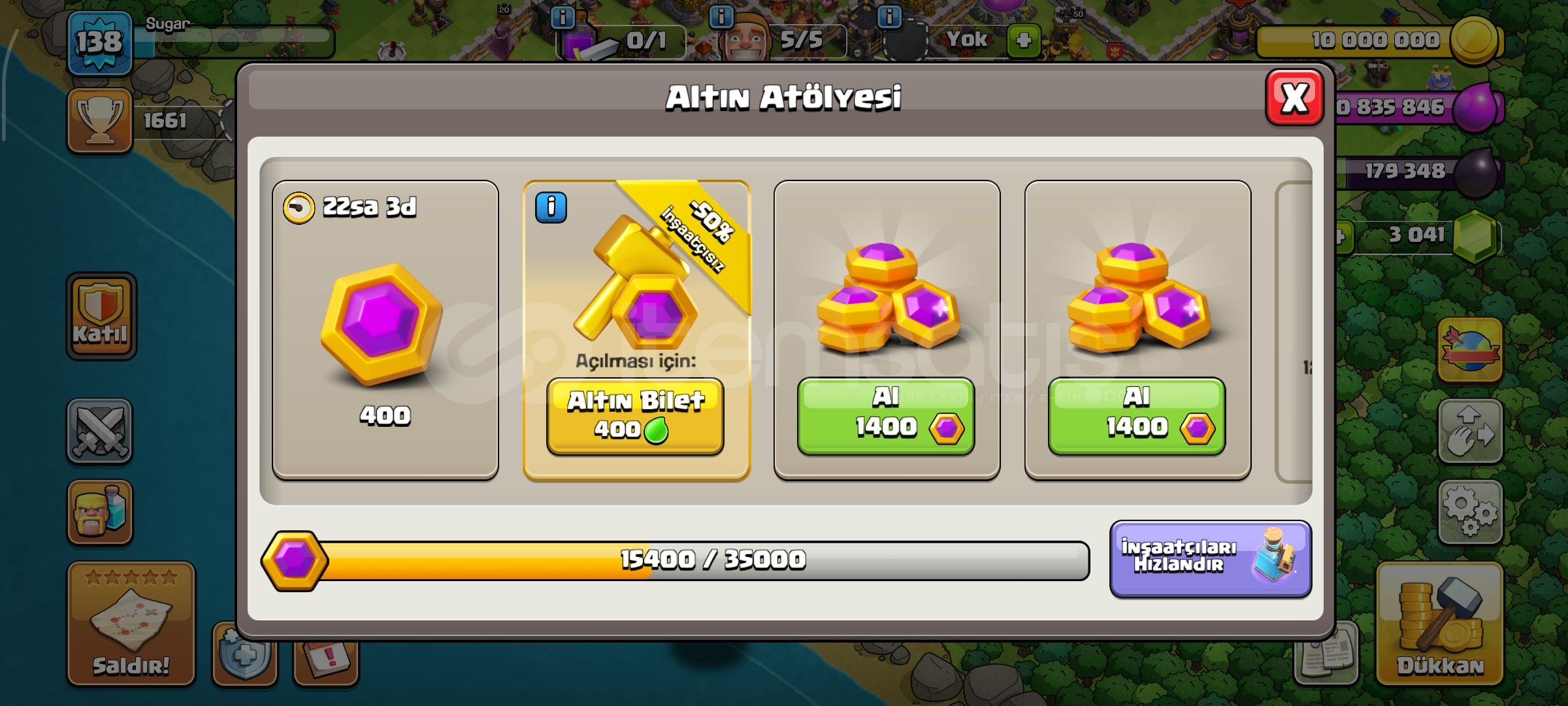The height and width of the screenshot is (706, 1568).
Task: Tap the Saldır! attack map button
Action: pyautogui.click(x=131, y=624)
